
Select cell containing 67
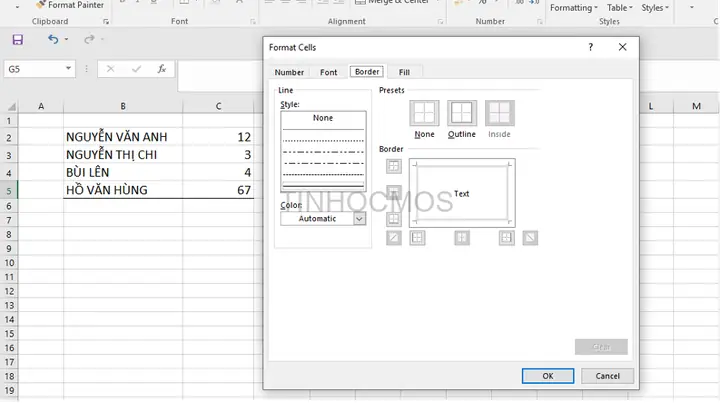(219, 190)
